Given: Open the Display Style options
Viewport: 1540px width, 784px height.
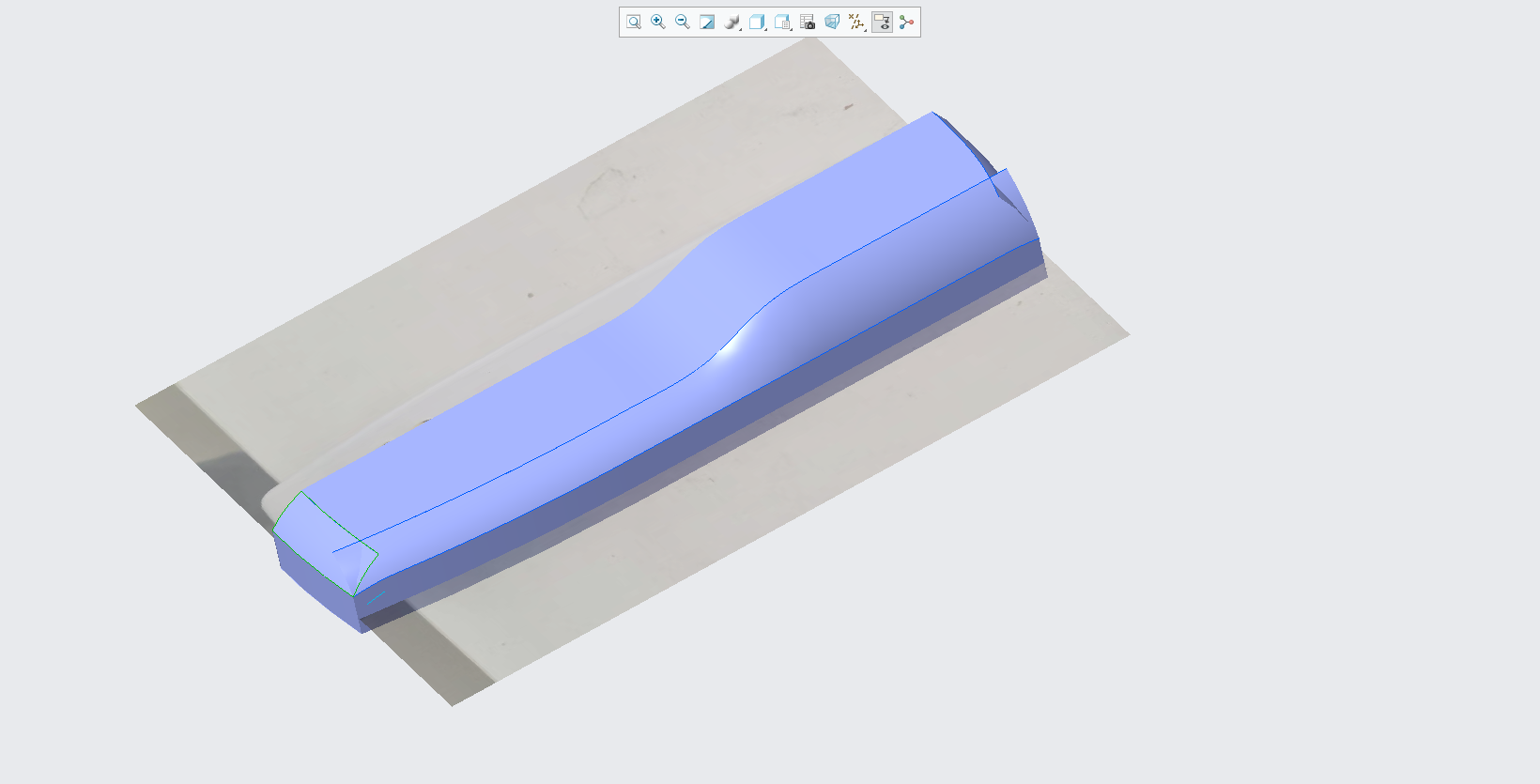Looking at the screenshot, I should (x=732, y=22).
